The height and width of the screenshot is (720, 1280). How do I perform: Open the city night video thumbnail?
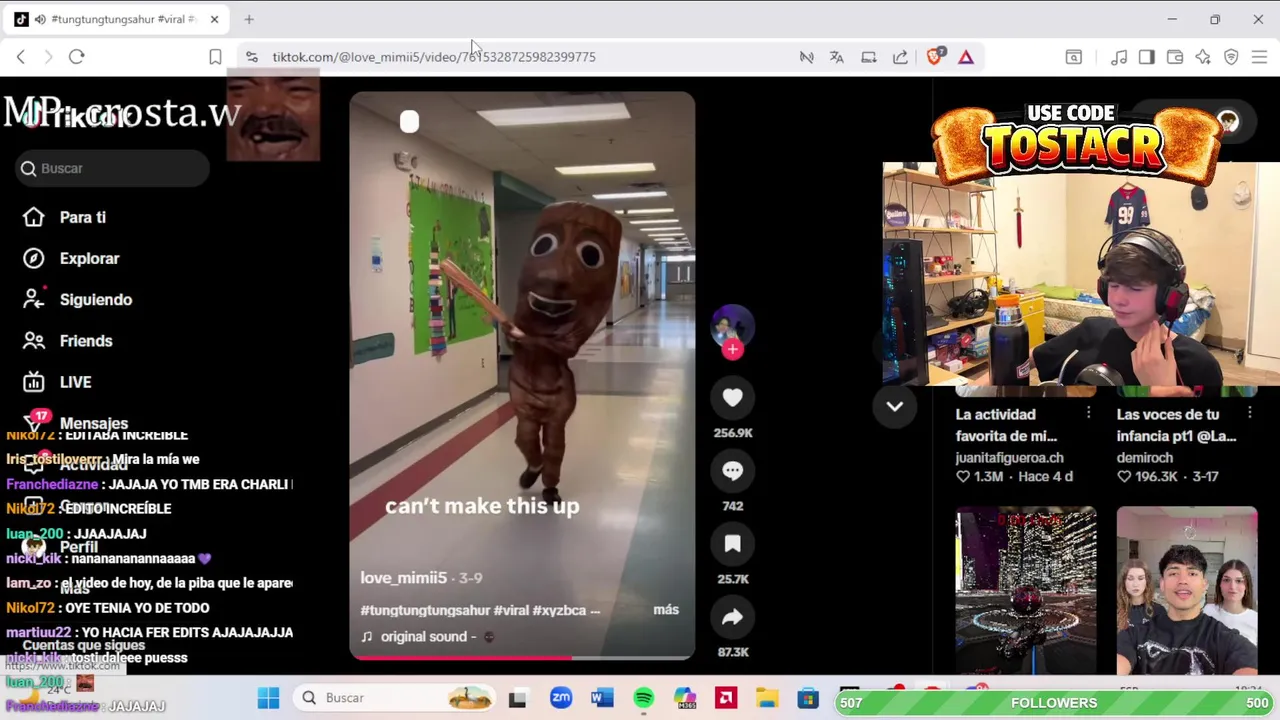[1025, 590]
